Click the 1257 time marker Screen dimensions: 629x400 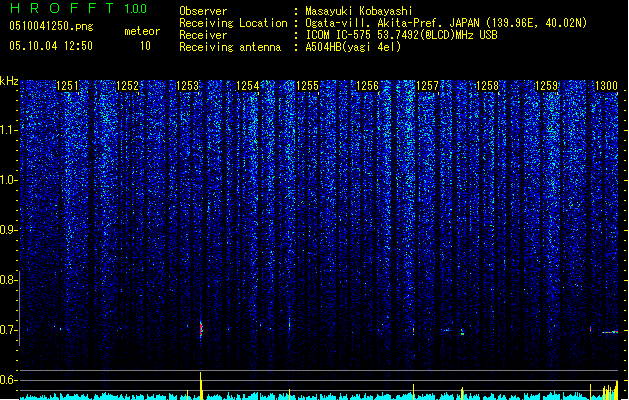[x=428, y=86]
